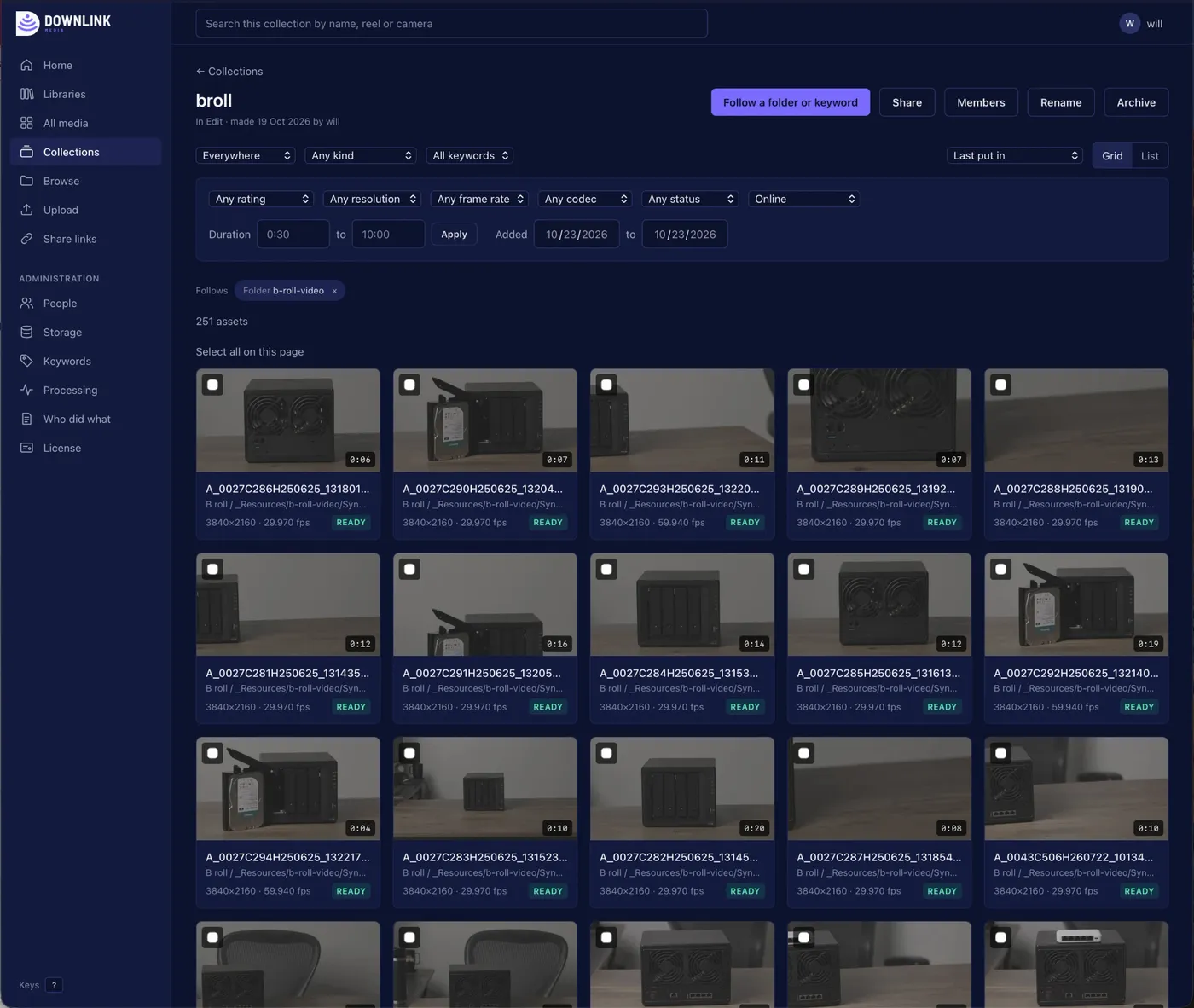Select checkbox on A_0027C289H250625 clip

(x=803, y=385)
